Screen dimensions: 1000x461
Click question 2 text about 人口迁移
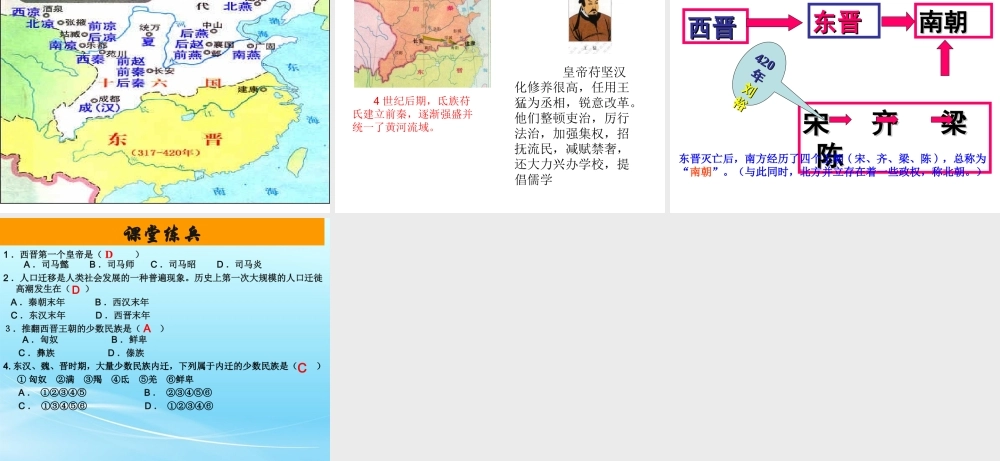[163, 283]
